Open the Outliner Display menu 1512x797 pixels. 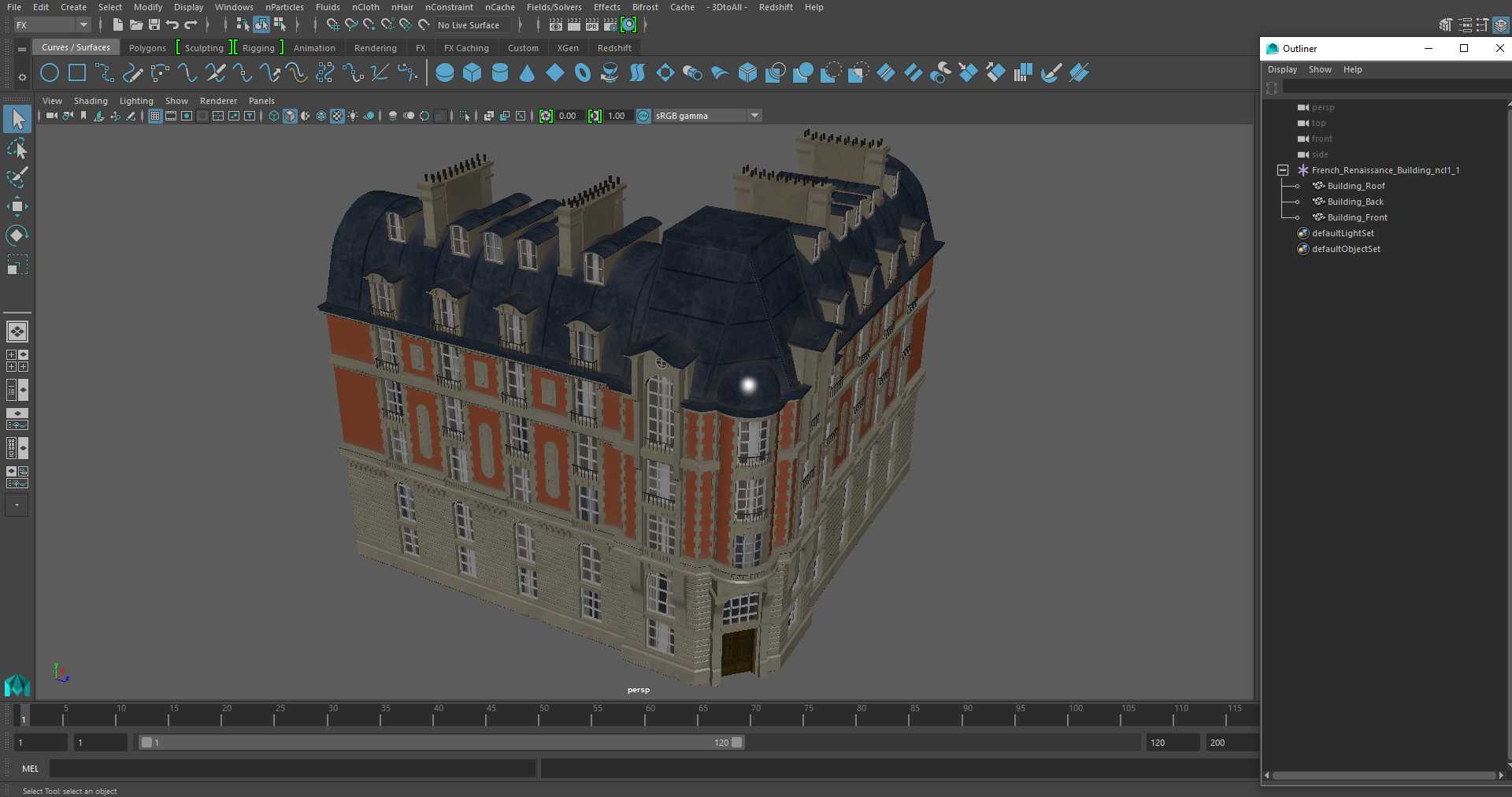pos(1282,69)
